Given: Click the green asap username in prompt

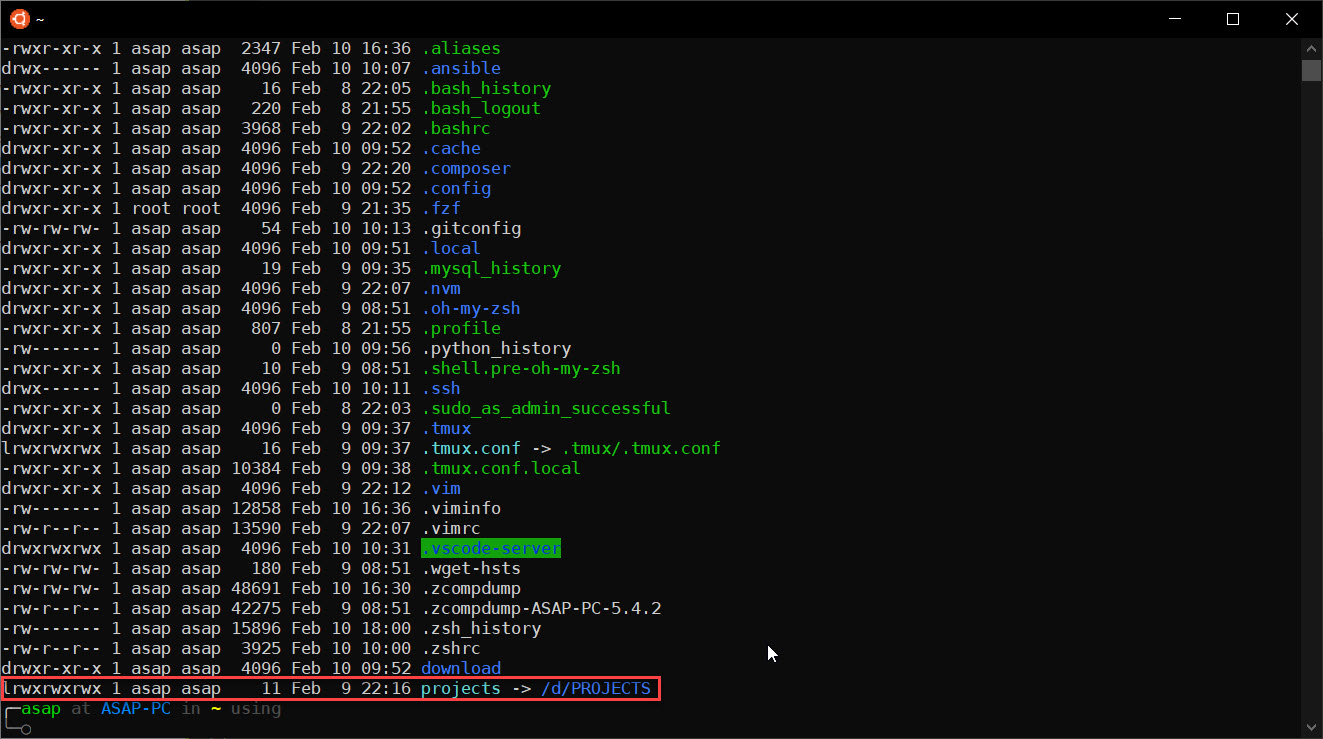Looking at the screenshot, I should (x=41, y=708).
